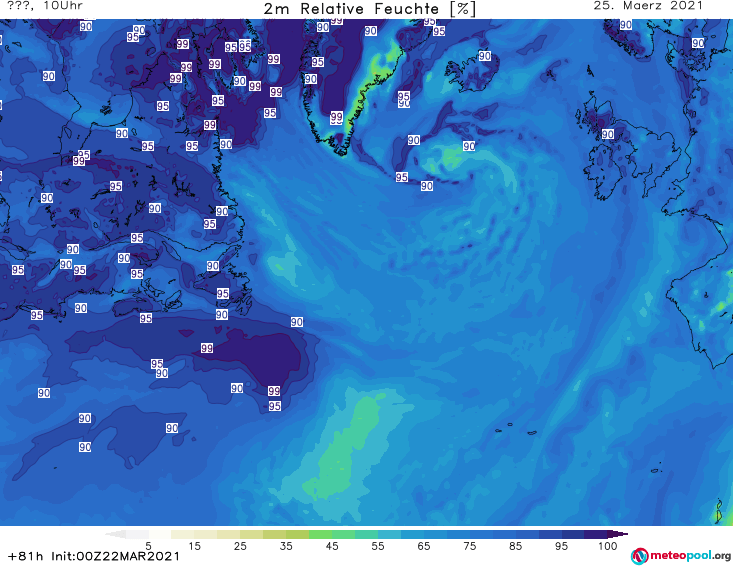Select the title '2m Relative Feuchte [%]'
Screen dimensions: 733x566
click(x=370, y=8)
